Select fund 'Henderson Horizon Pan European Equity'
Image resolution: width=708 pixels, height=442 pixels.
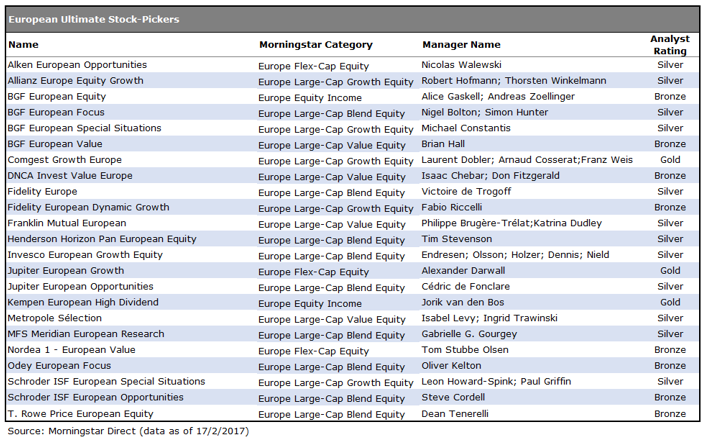pos(102,239)
